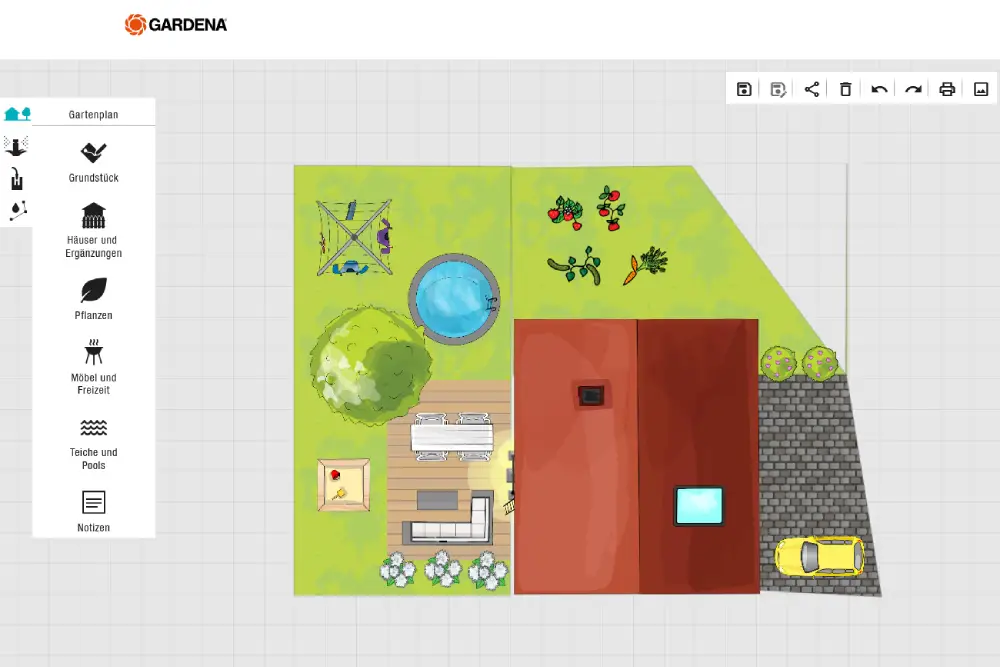The image size is (1000, 667).
Task: Click the save-as icon with pencil
Action: pos(778,89)
